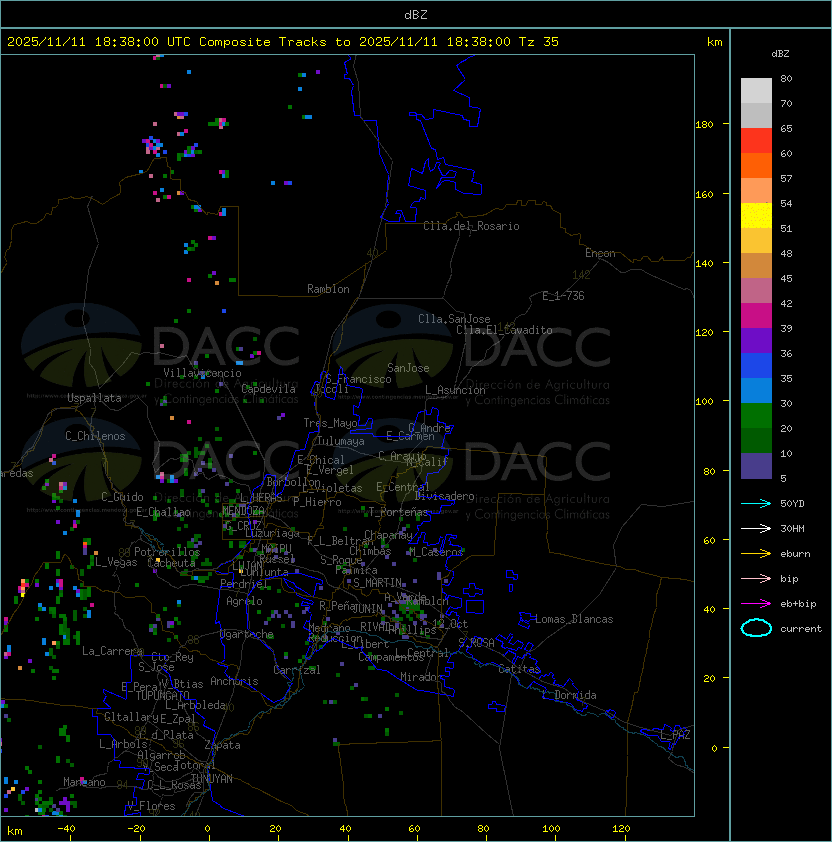Click the Clla.del_Rosario label
Screen dimensions: 832x842
(471, 226)
